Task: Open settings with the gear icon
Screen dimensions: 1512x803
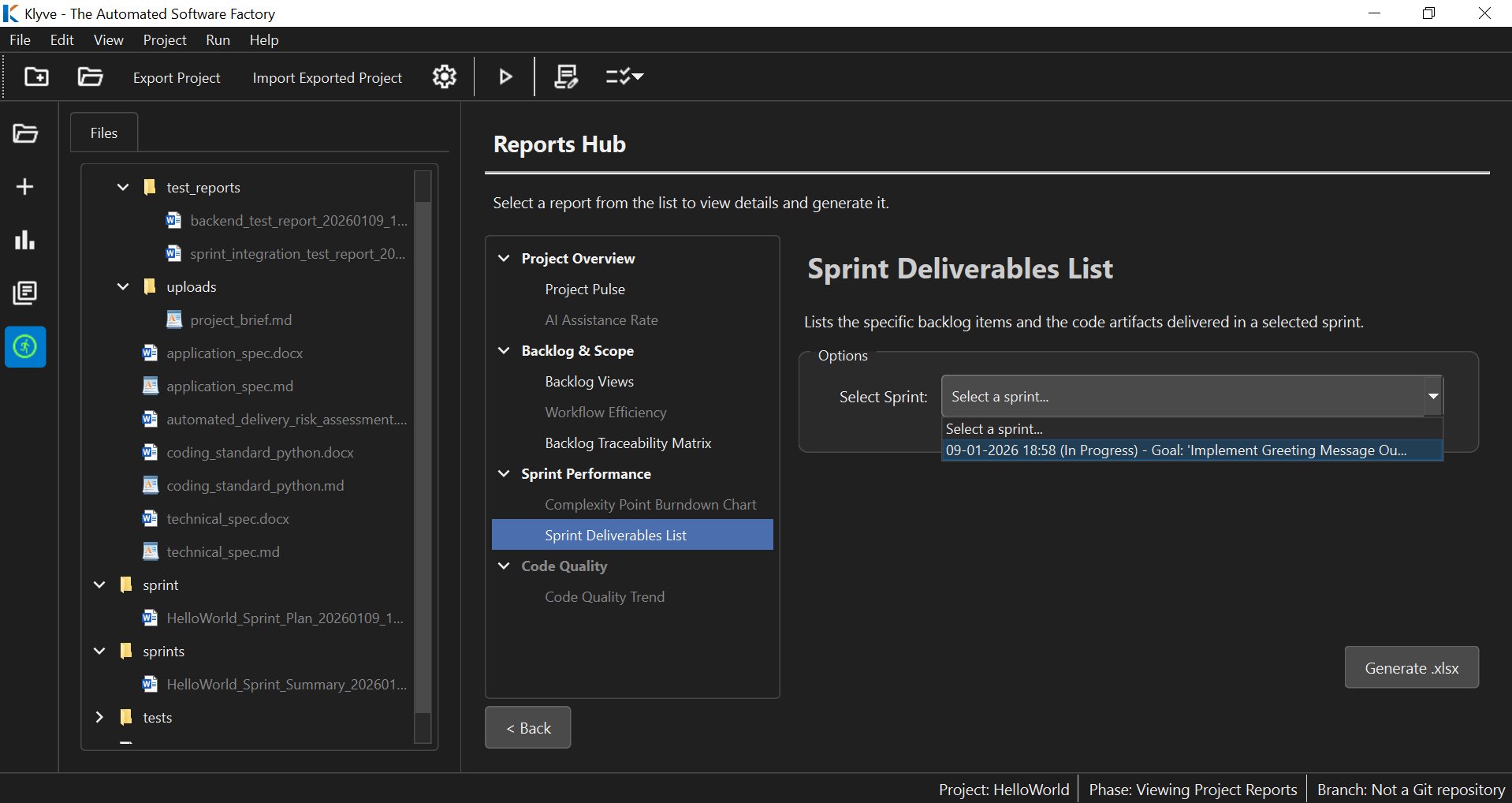Action: [445, 77]
